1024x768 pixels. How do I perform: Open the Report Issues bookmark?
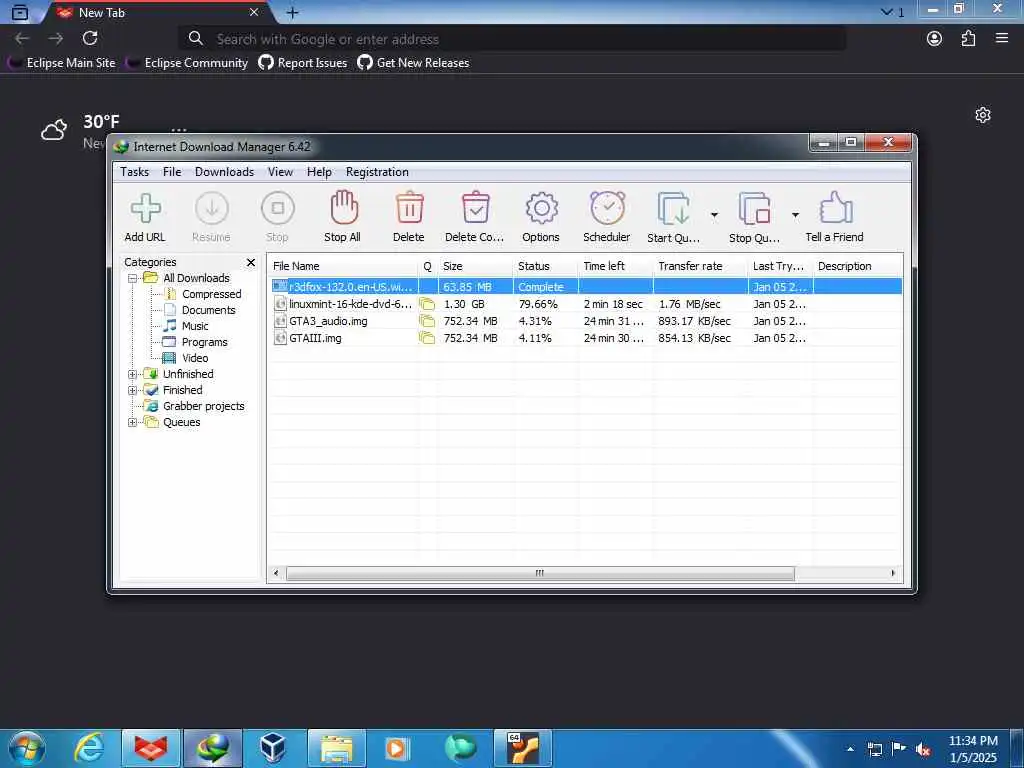coord(302,63)
